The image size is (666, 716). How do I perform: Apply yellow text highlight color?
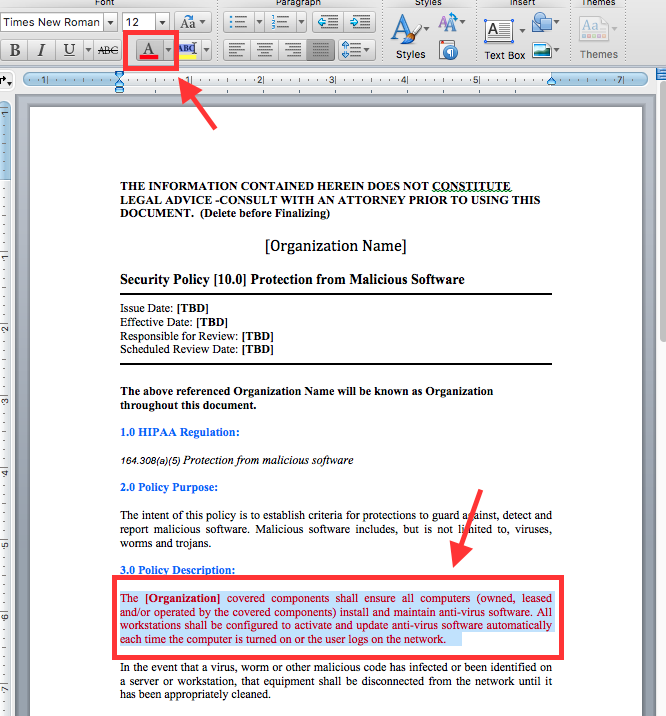click(188, 50)
